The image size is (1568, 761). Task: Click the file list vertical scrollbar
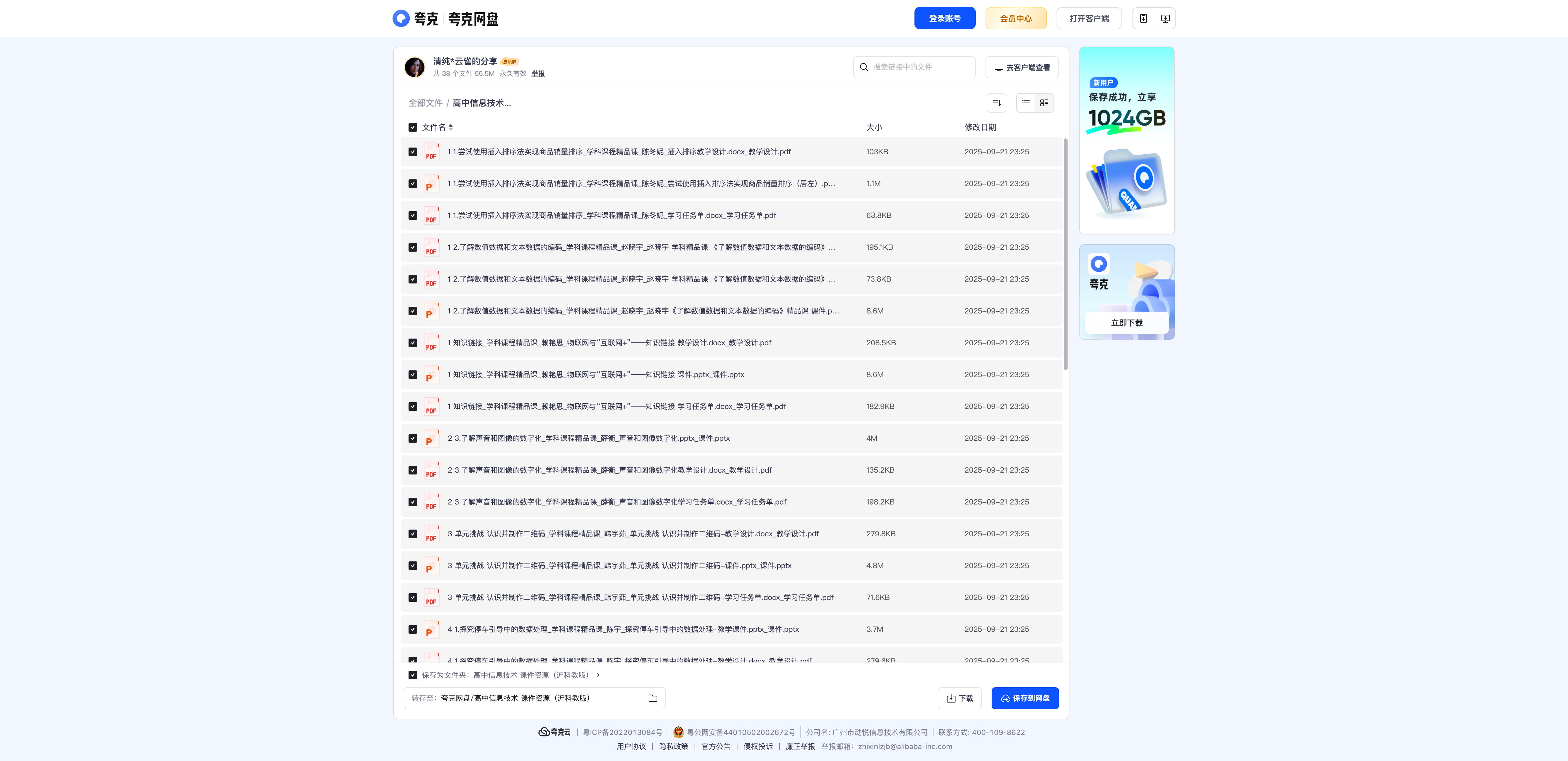(1065, 254)
